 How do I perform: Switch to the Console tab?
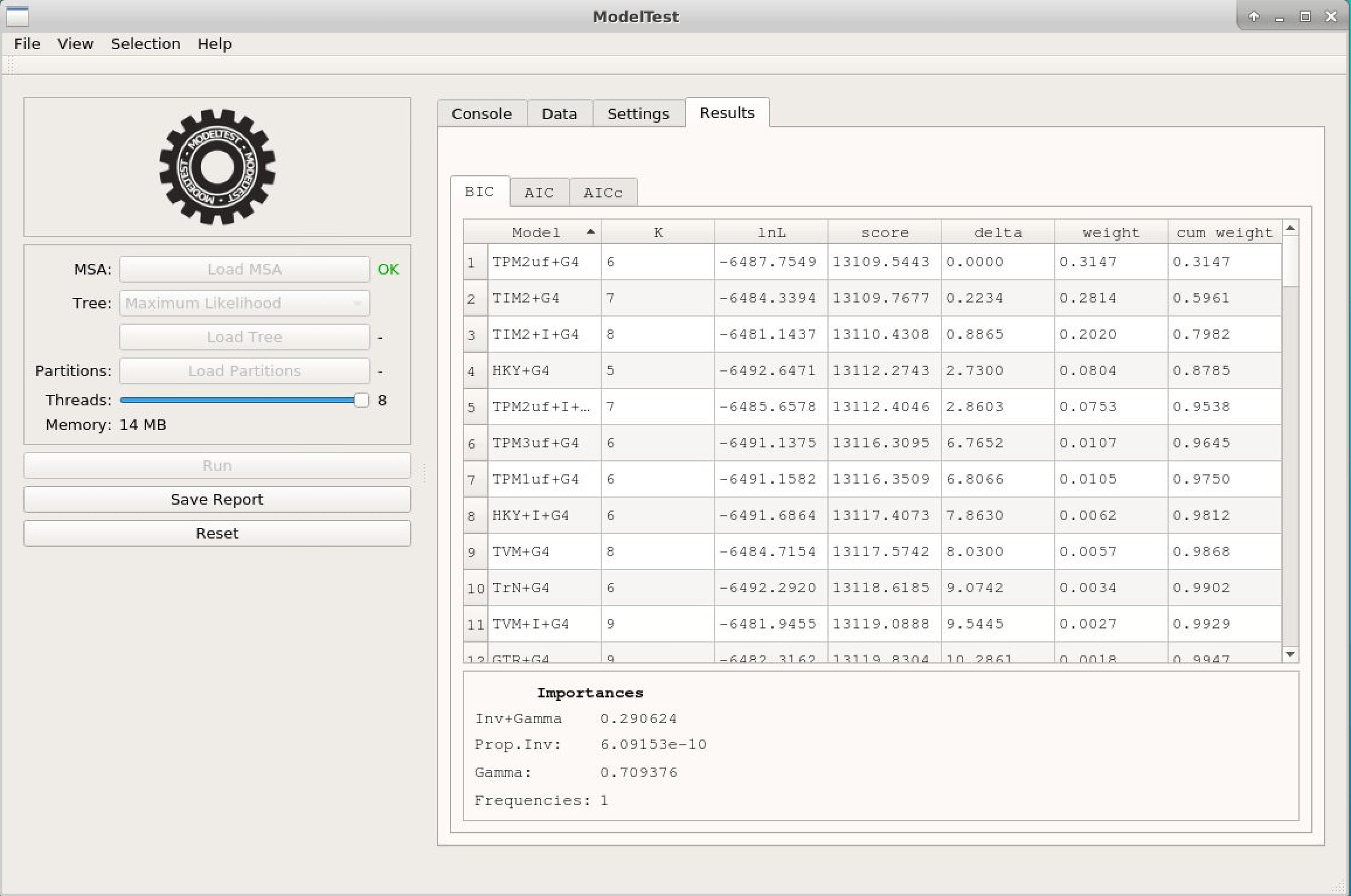pyautogui.click(x=481, y=113)
